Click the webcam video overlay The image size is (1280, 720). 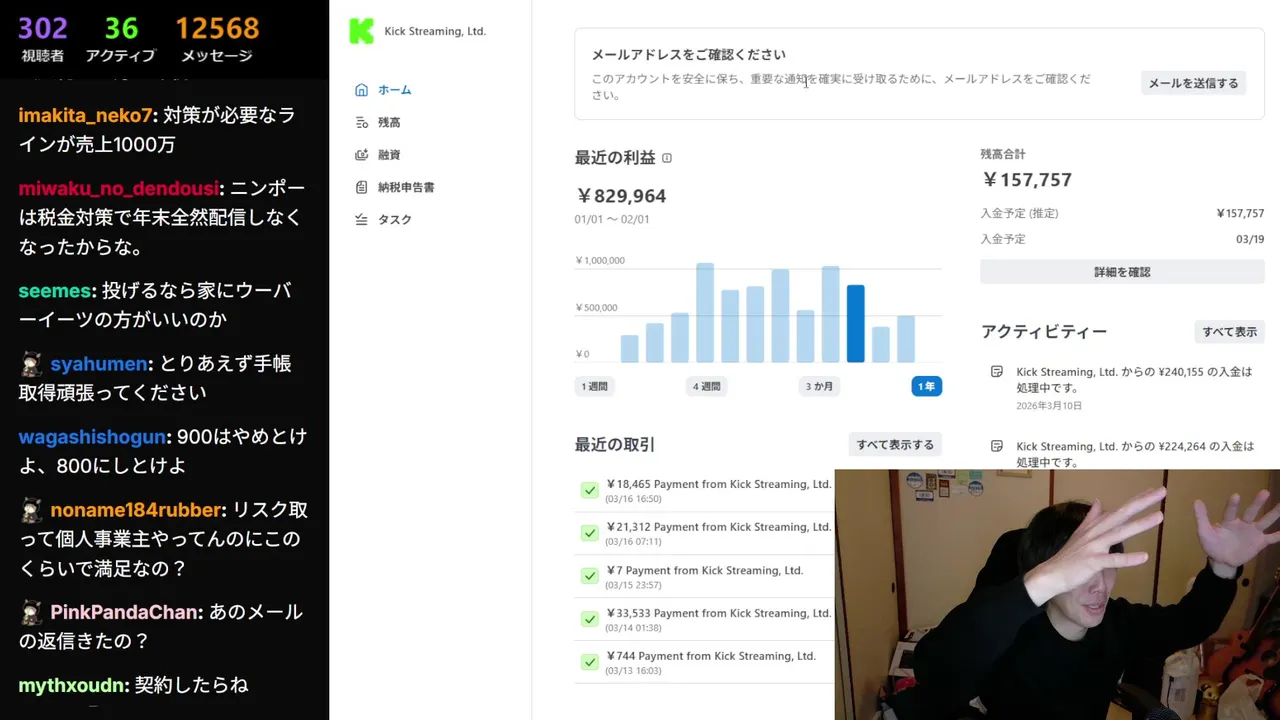pyautogui.click(x=1057, y=594)
